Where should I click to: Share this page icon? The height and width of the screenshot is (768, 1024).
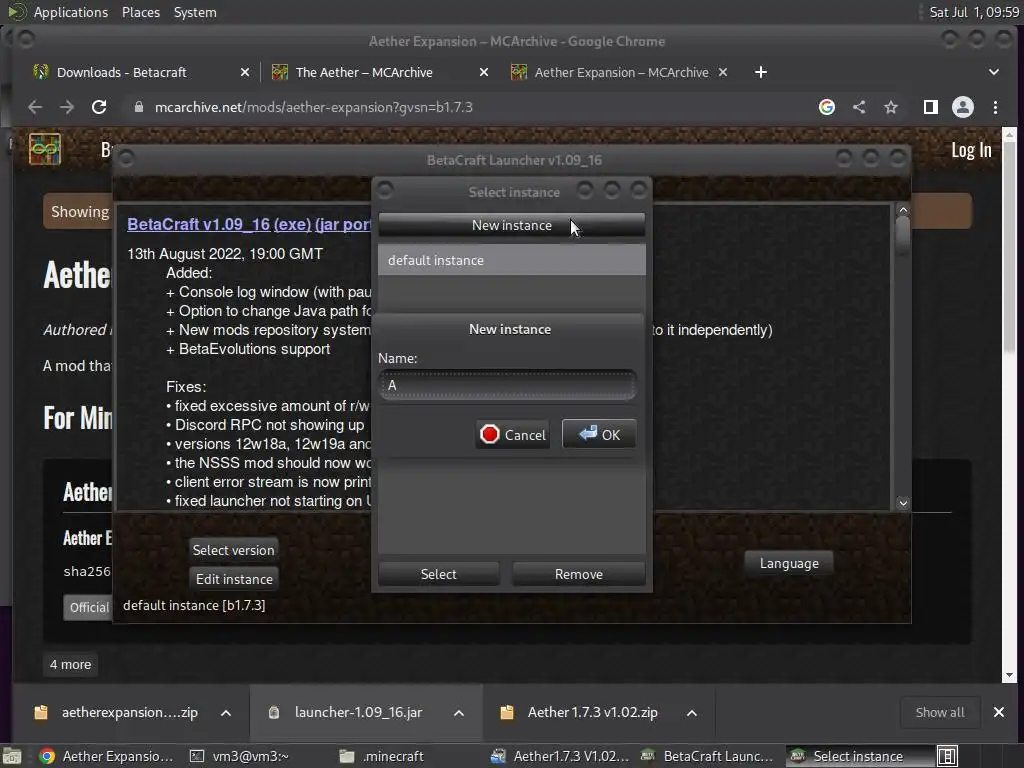click(859, 107)
